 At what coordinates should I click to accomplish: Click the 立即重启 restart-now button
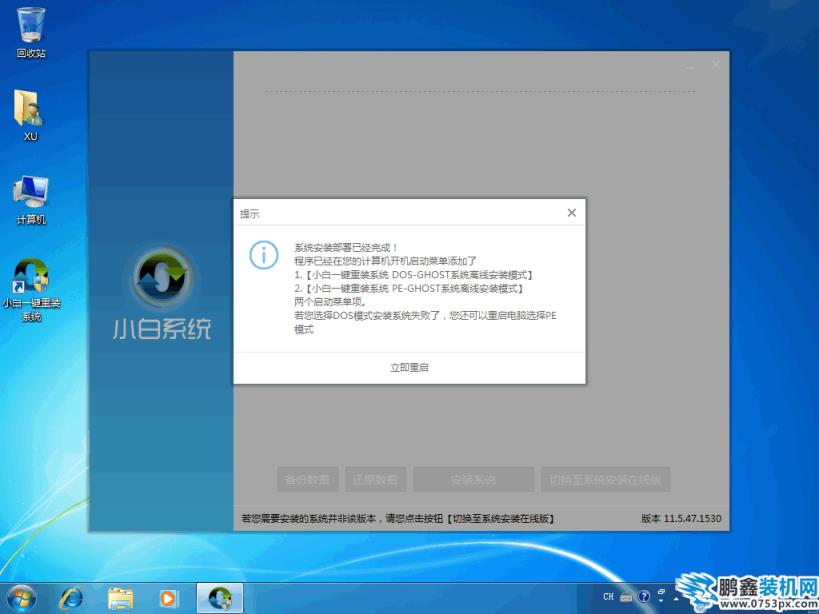pyautogui.click(x=409, y=368)
